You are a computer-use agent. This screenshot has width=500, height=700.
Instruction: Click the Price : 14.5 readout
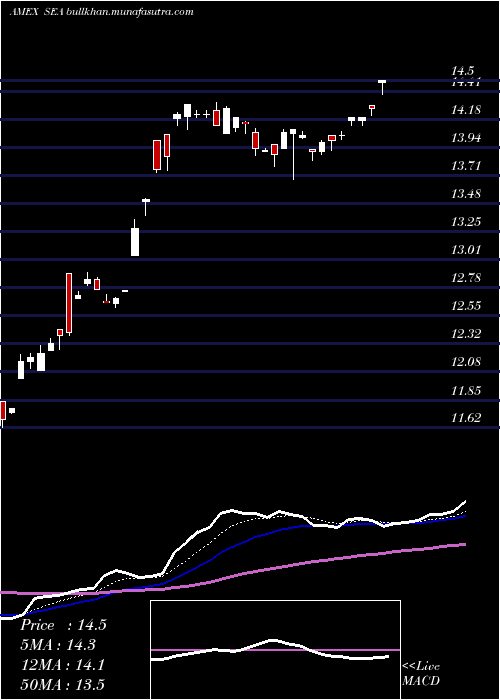[x=63, y=625]
